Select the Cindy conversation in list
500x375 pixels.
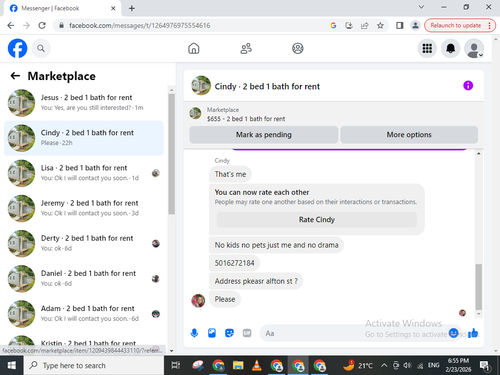click(x=84, y=138)
